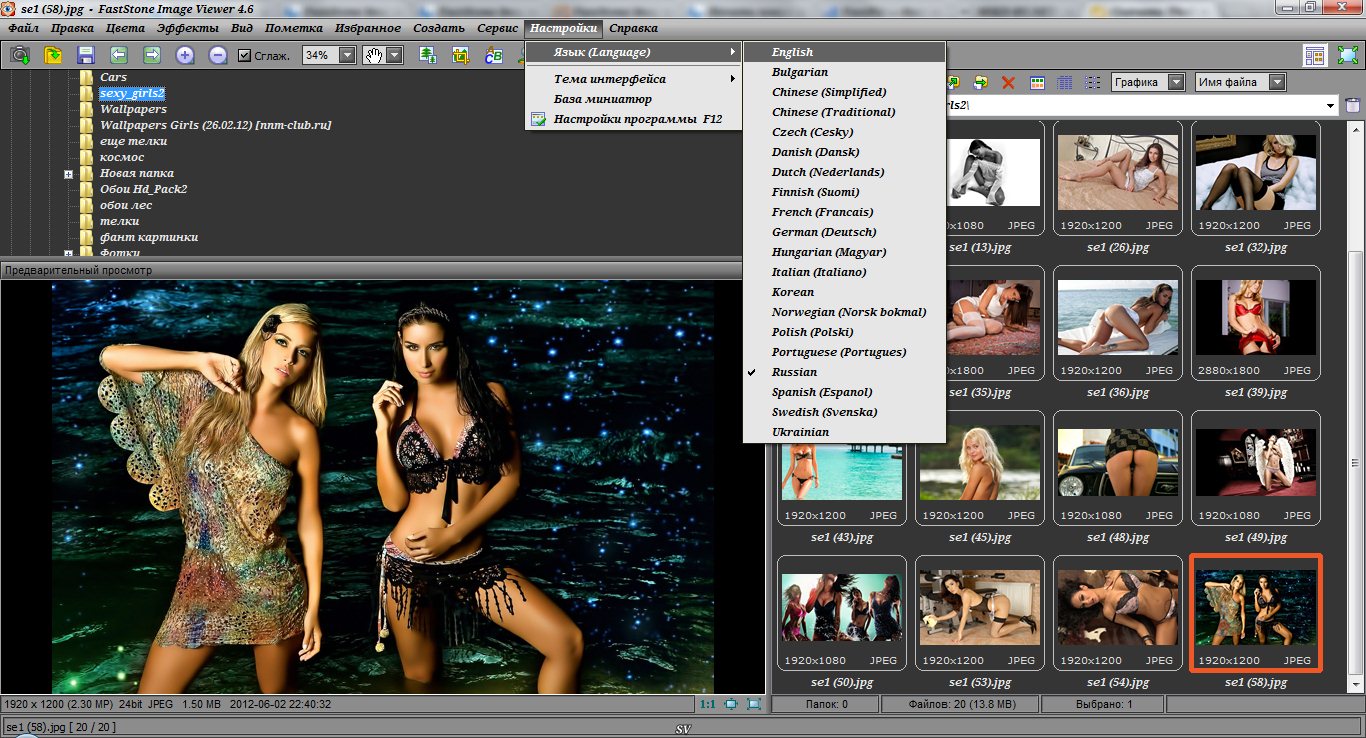Open the 34% zoom level dropdown
The width and height of the screenshot is (1366, 738).
point(346,56)
